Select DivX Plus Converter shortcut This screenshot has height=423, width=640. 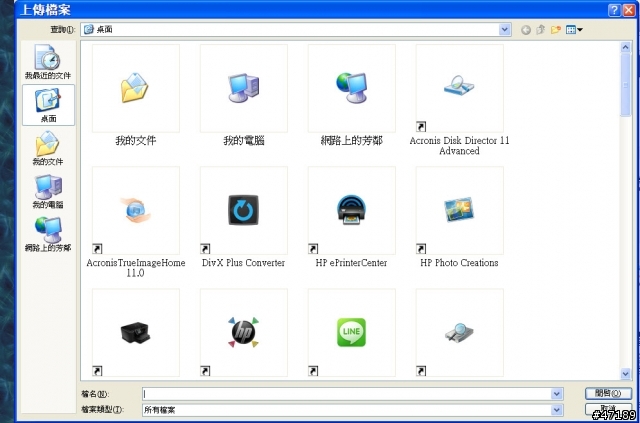pyautogui.click(x=244, y=210)
